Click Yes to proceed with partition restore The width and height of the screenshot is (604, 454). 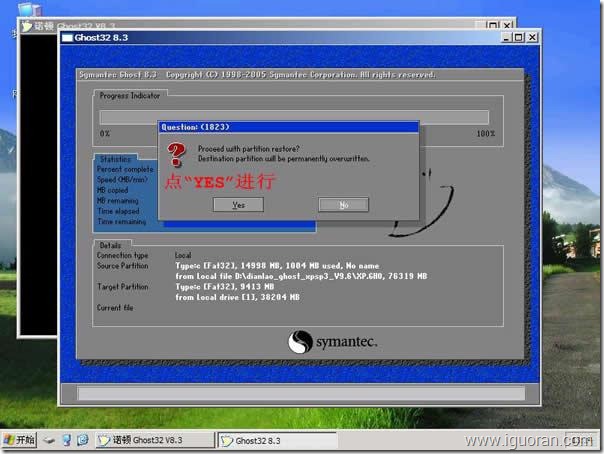(x=238, y=204)
